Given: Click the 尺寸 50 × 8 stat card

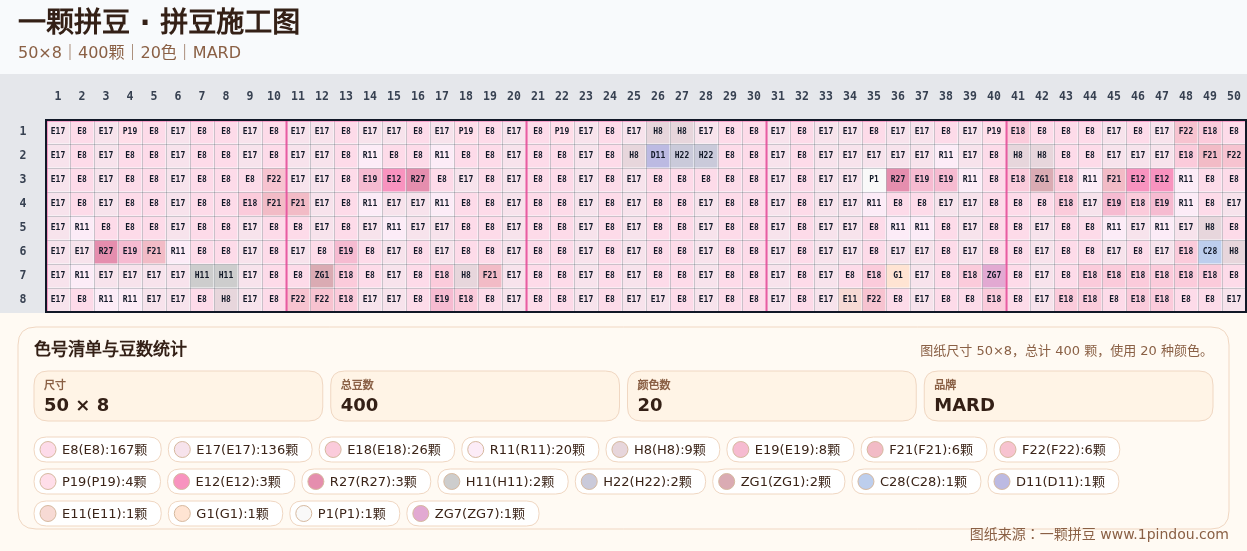Looking at the screenshot, I should coord(179,396).
